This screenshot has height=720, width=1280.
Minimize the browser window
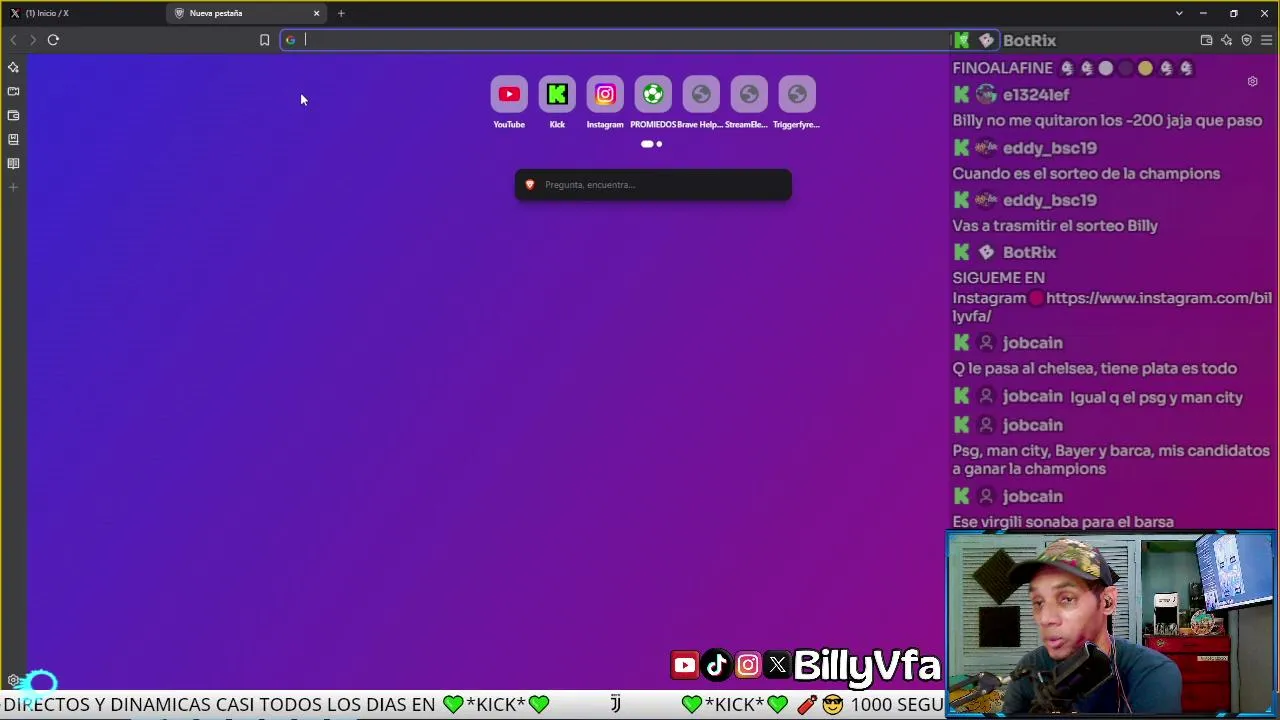pyautogui.click(x=1203, y=13)
